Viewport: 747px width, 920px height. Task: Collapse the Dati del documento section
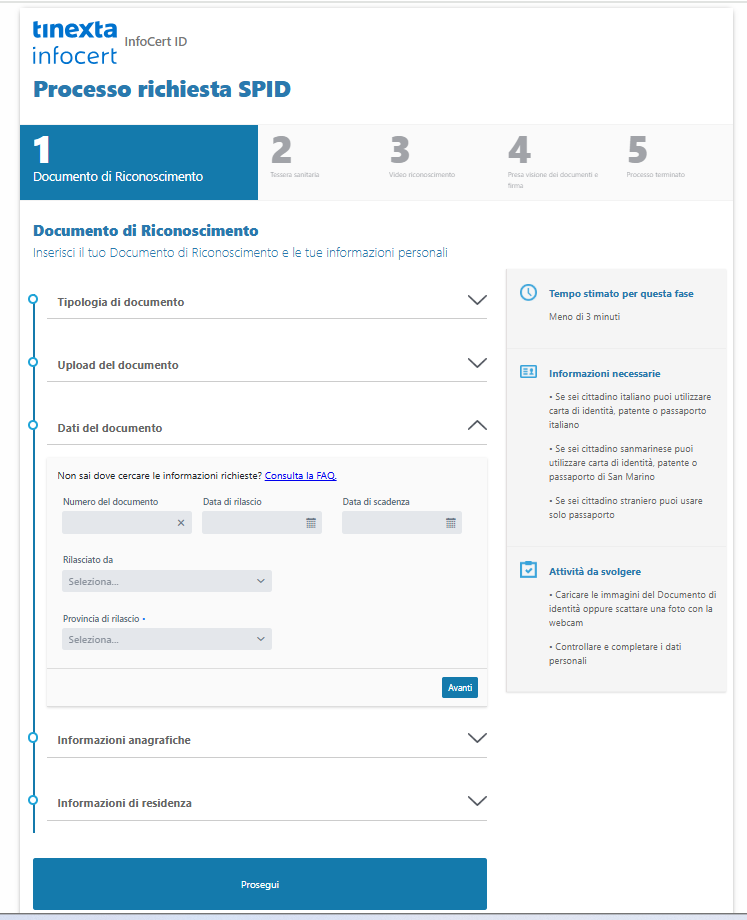[477, 426]
